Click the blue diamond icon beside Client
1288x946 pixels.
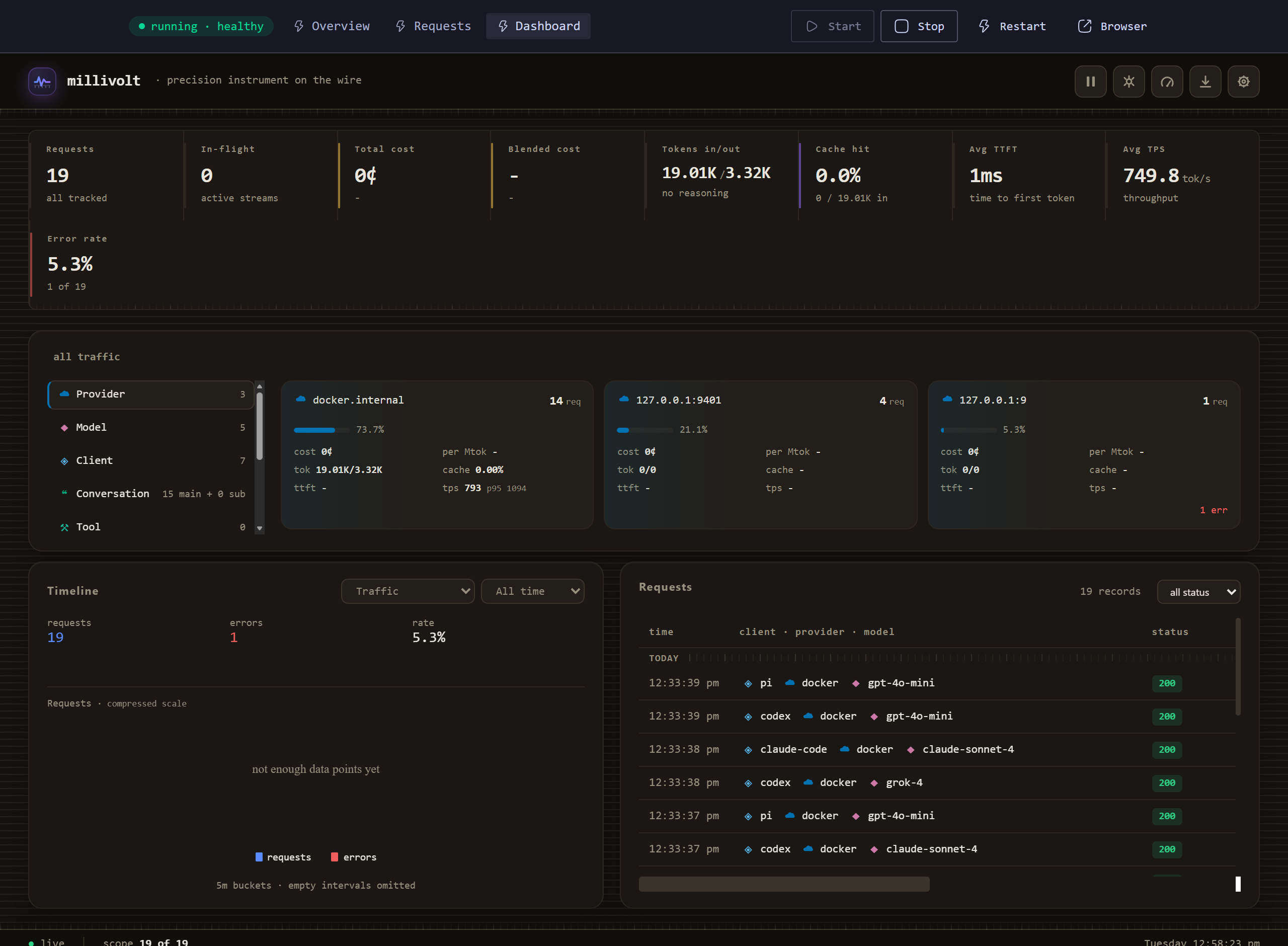(x=64, y=461)
